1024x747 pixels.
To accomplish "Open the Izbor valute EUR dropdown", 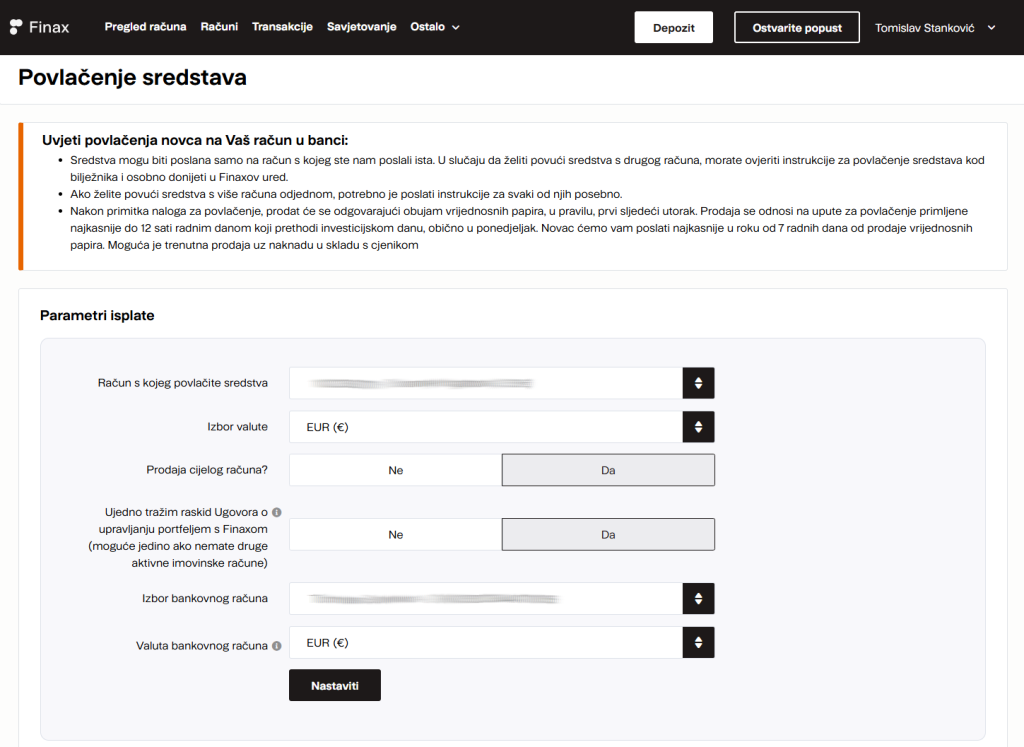I will pos(485,427).
